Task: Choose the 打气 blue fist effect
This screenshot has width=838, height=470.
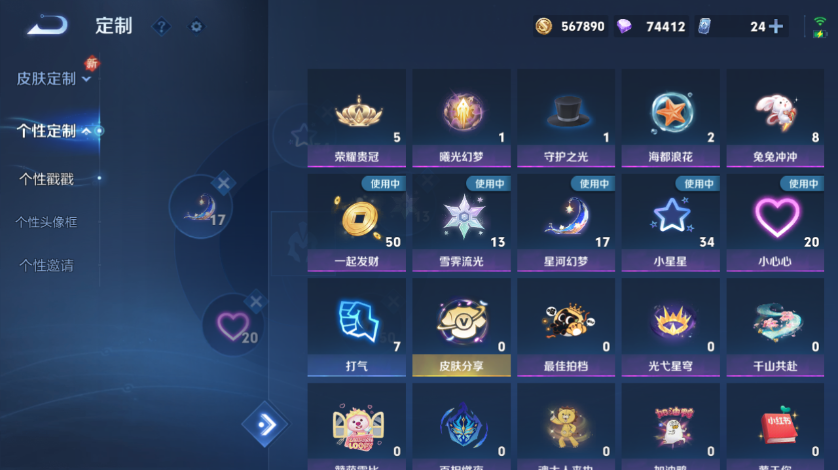Action: point(356,327)
